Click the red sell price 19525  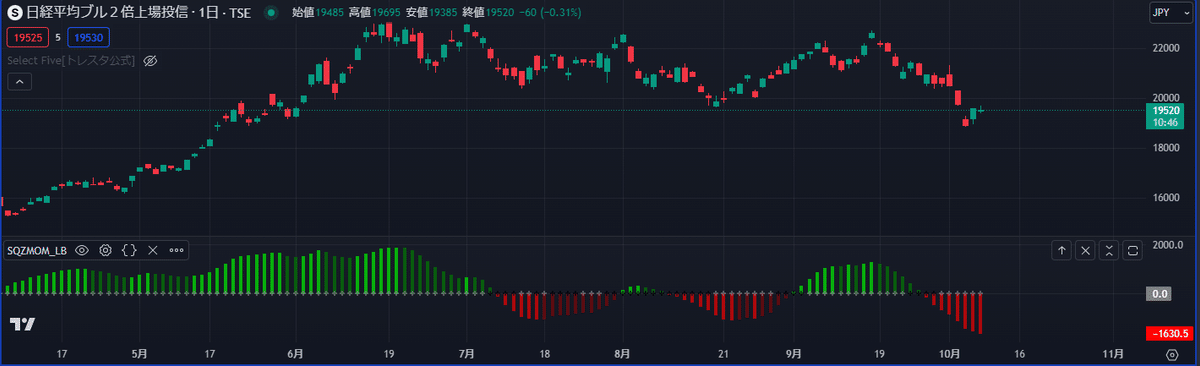[27, 37]
